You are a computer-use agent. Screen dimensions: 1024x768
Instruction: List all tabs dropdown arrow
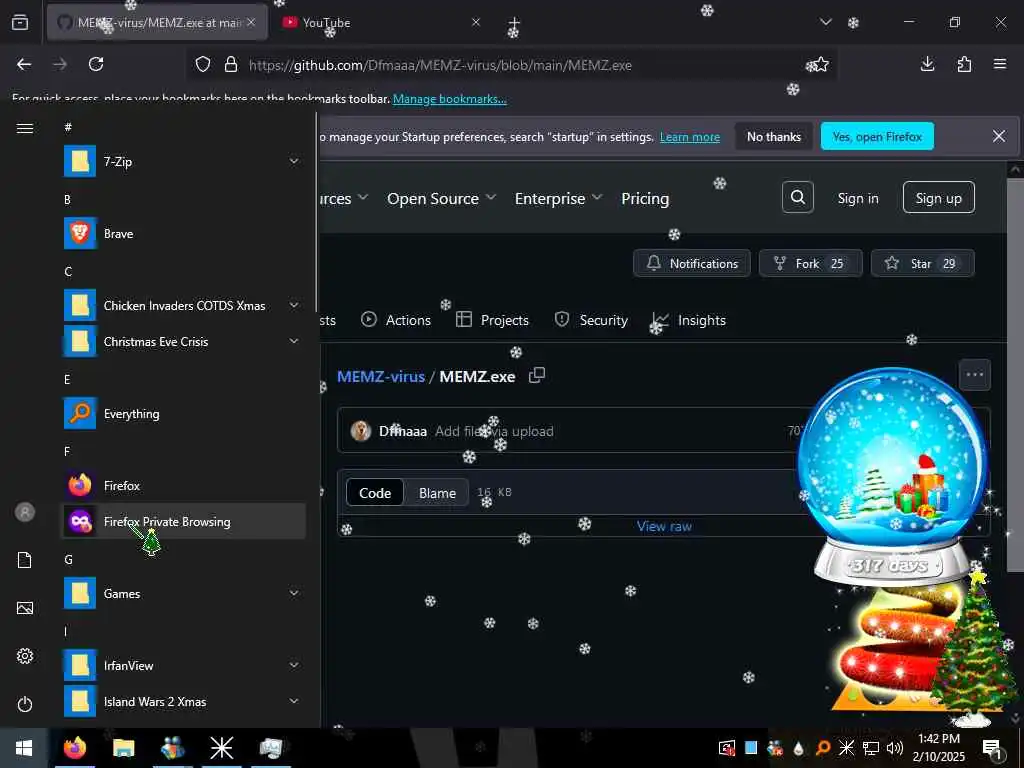tap(825, 22)
